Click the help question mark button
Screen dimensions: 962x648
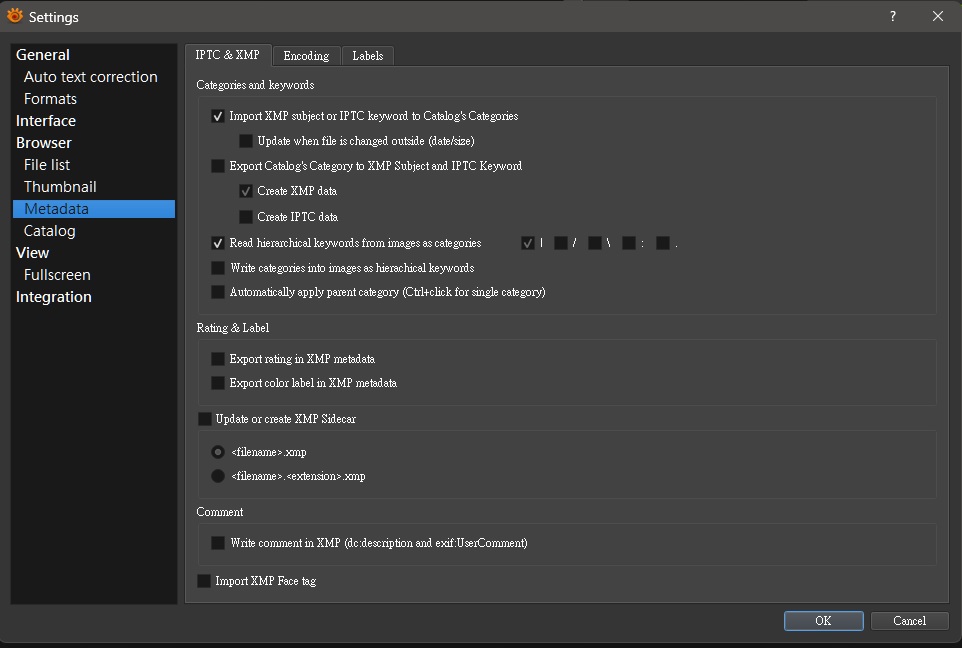coord(893,16)
